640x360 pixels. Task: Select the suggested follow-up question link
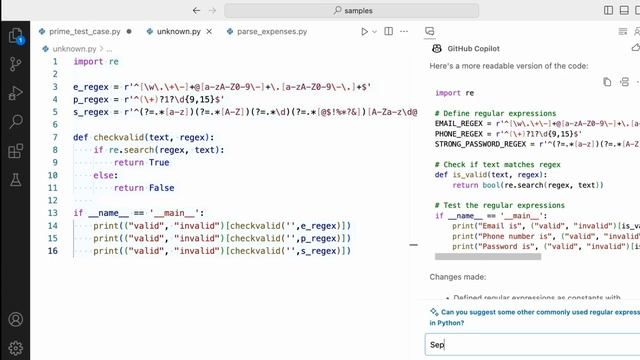(x=534, y=317)
